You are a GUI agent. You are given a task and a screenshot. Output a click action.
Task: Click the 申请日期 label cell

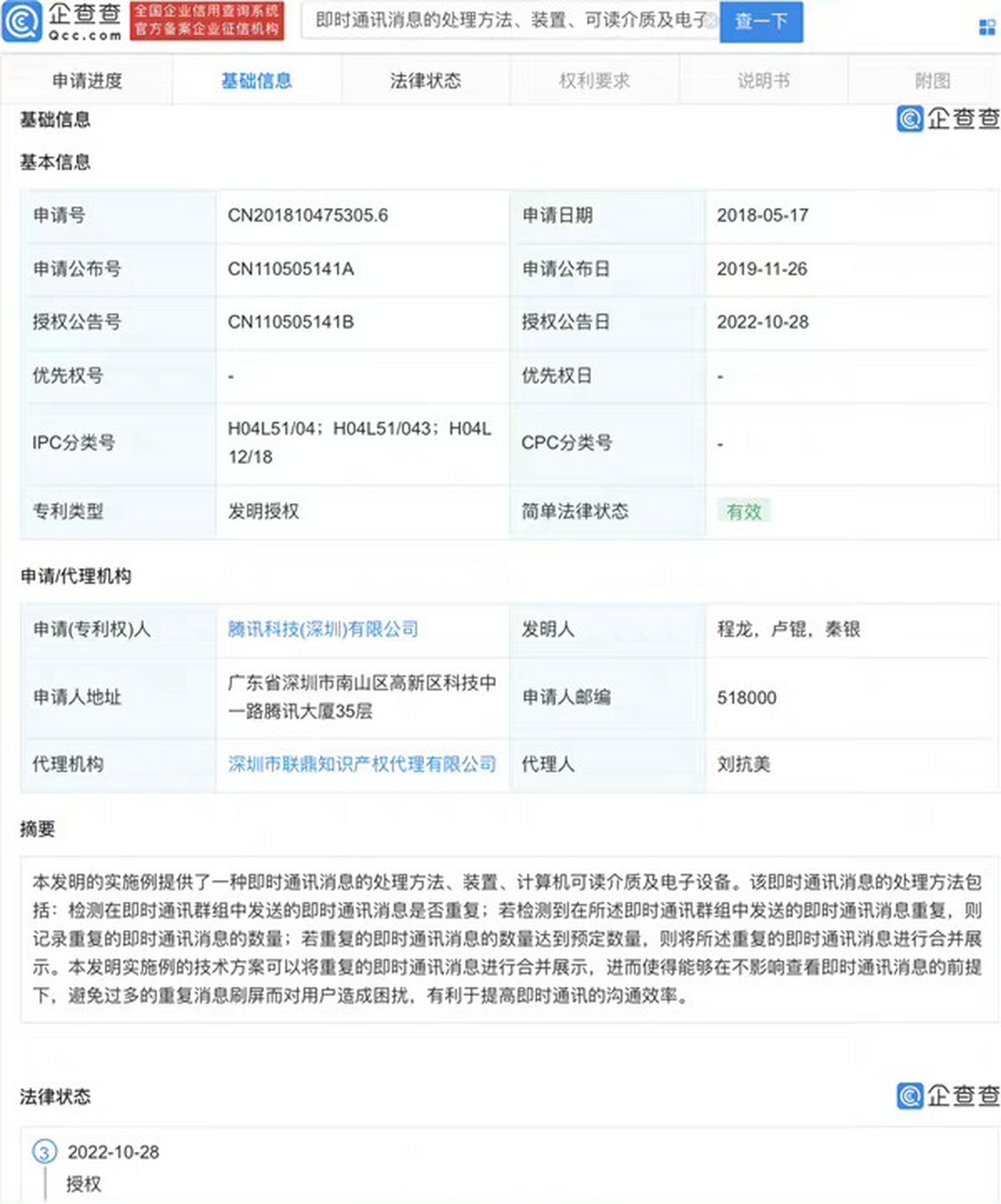click(608, 215)
